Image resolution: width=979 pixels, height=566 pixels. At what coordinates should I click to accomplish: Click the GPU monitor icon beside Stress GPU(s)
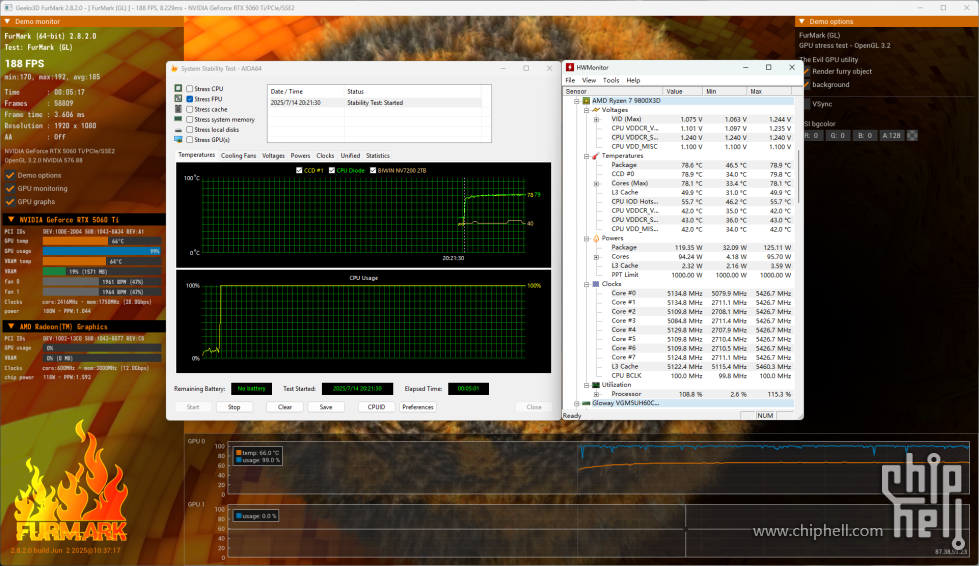(179, 140)
